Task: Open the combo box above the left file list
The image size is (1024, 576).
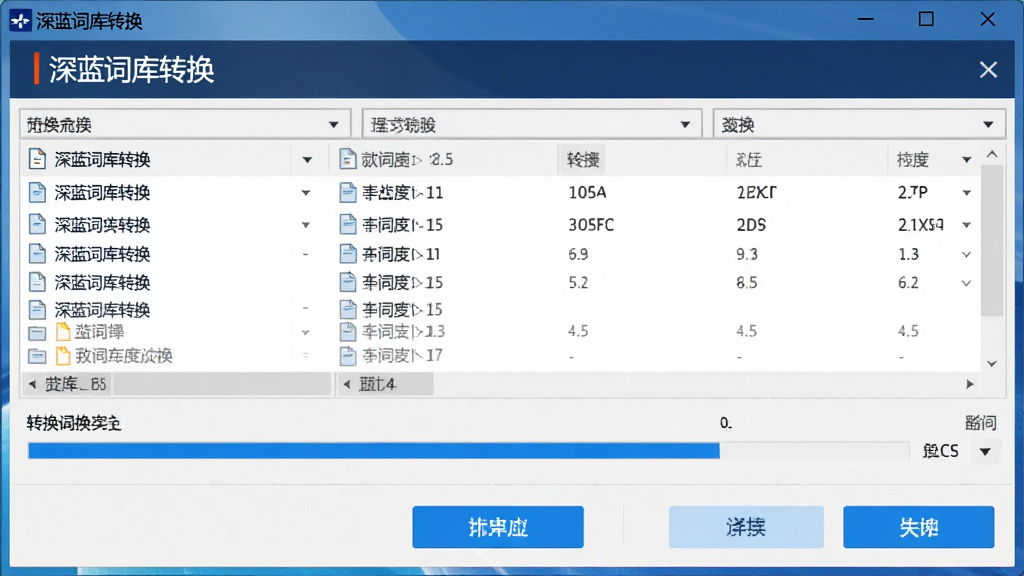Action: click(x=185, y=124)
